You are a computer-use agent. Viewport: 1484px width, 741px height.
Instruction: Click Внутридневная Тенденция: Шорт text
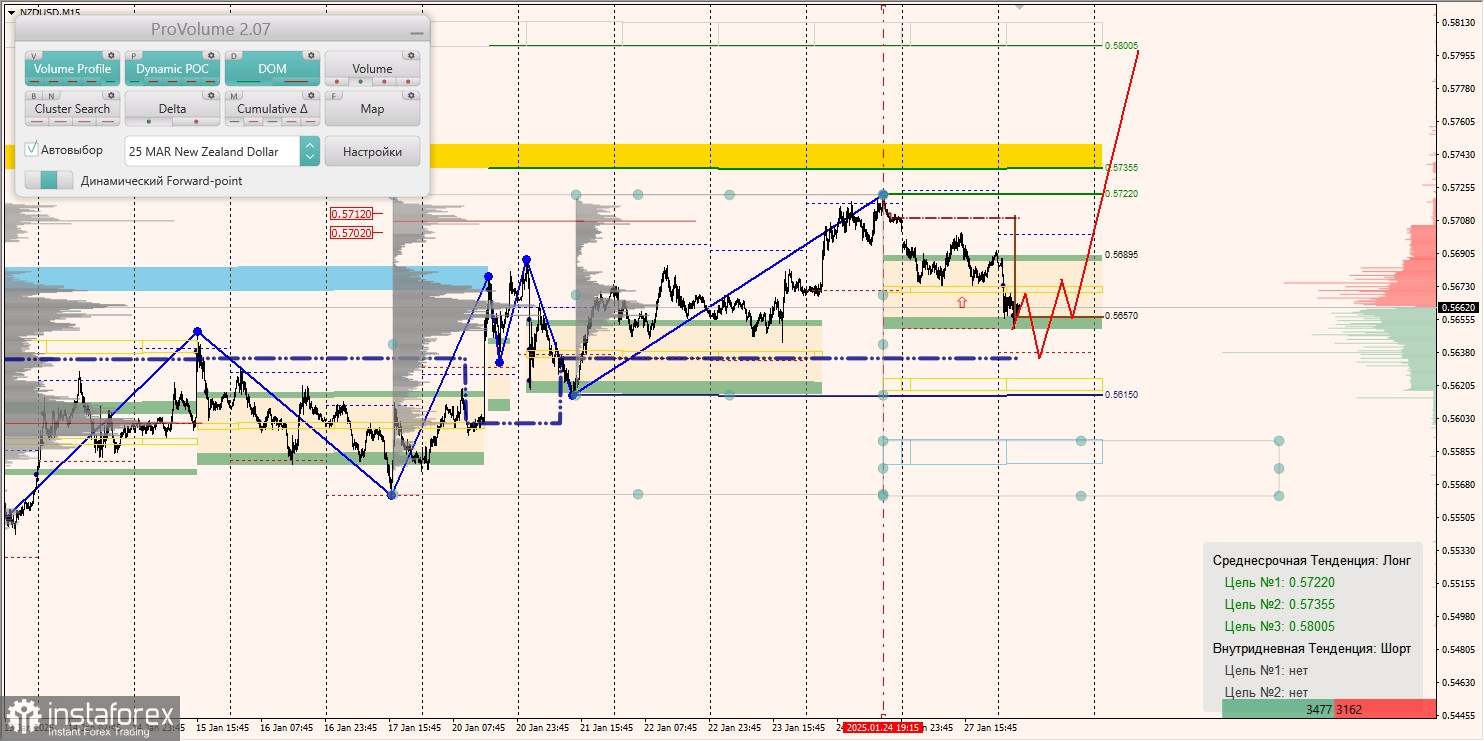coord(1311,648)
